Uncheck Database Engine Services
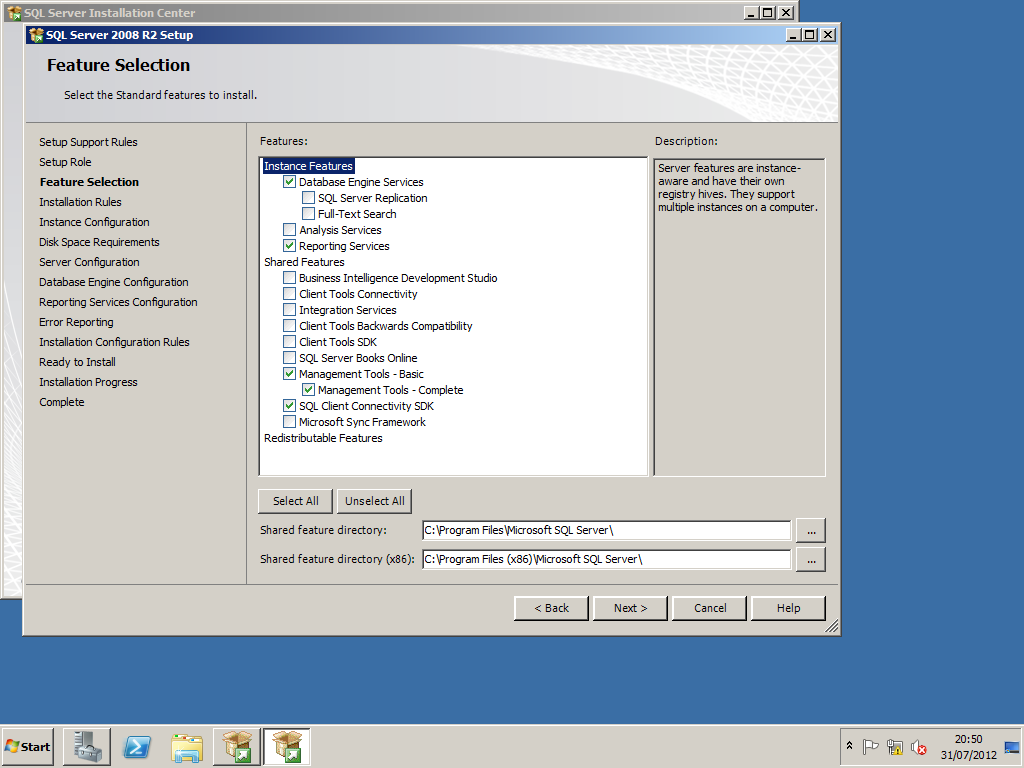 point(289,182)
